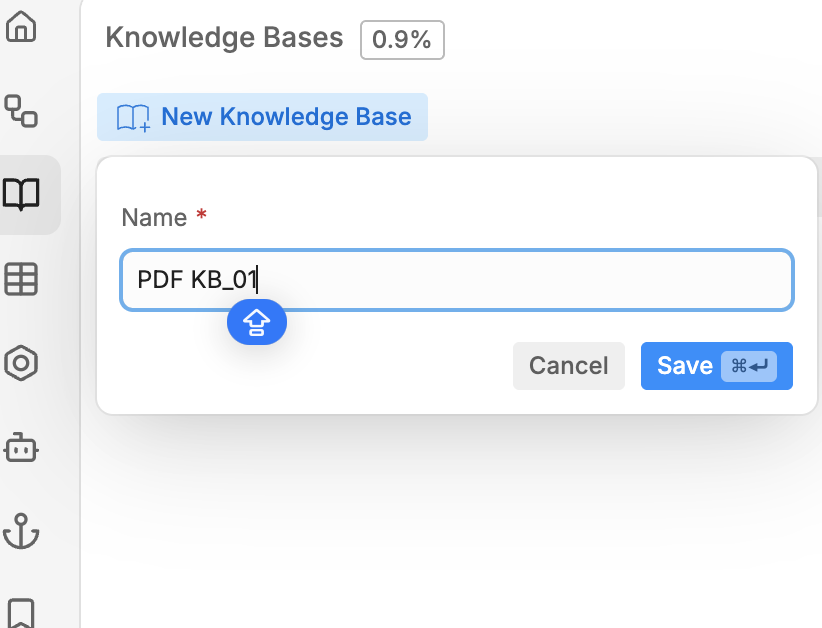Click the 0.9% usage badge
Screen dimensions: 822x628
tap(402, 40)
